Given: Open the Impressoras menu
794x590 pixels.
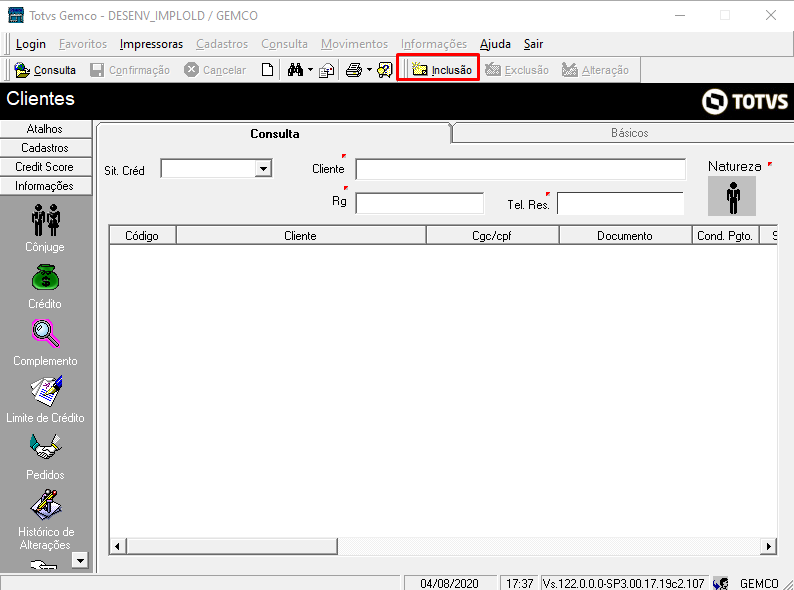Looking at the screenshot, I should click(x=151, y=44).
